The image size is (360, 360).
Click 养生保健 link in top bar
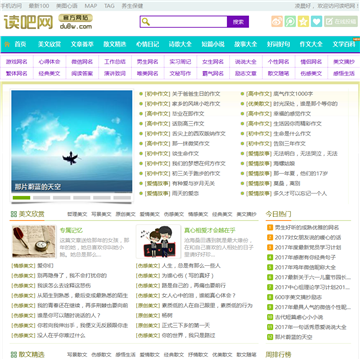[x=132, y=6]
